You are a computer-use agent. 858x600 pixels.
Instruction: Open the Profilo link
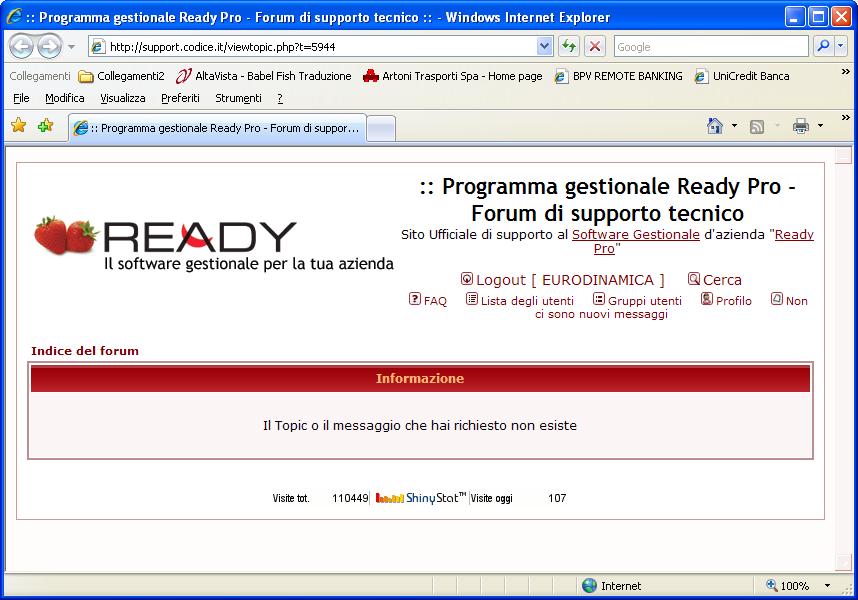[734, 301]
